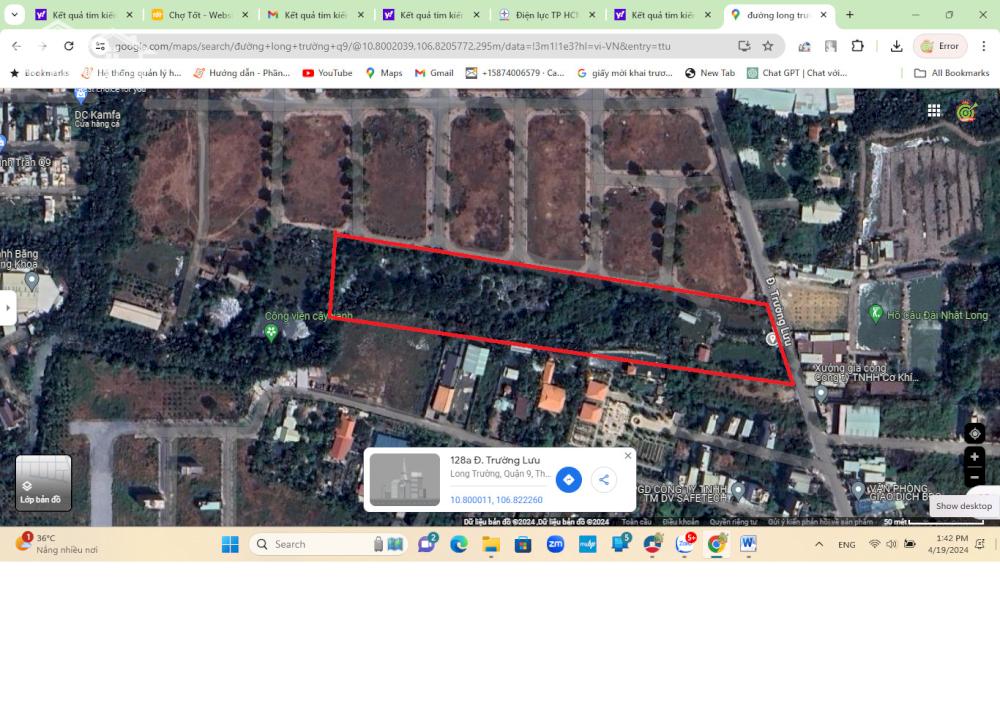Click the Windows taskbar Search box
The height and width of the screenshot is (705, 1000).
pyautogui.click(x=310, y=544)
